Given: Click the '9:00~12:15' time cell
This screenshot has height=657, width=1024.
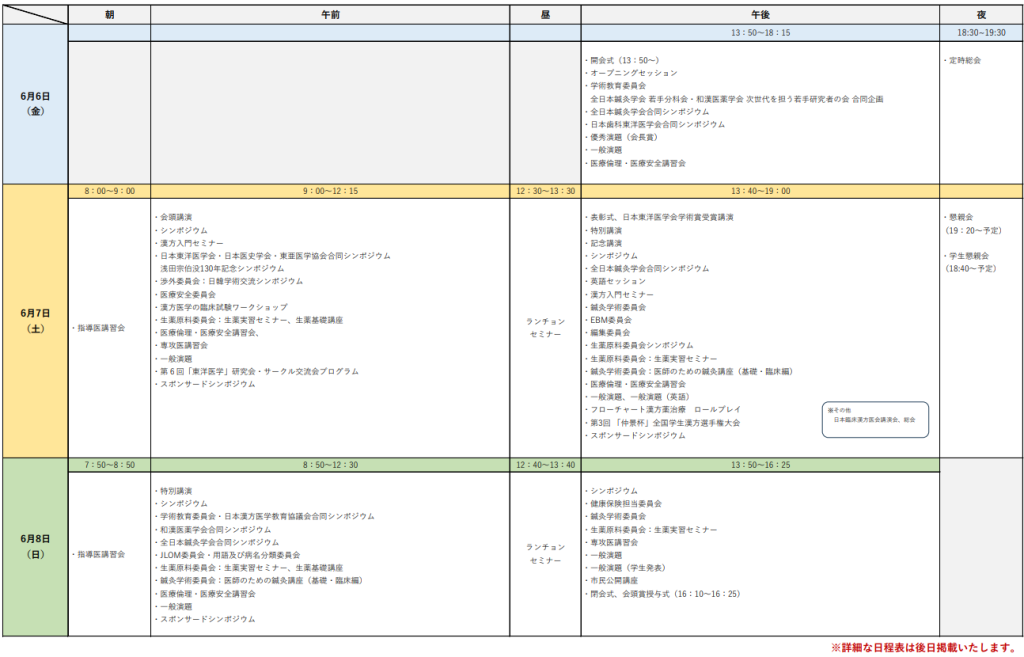Looking at the screenshot, I should point(330,191).
